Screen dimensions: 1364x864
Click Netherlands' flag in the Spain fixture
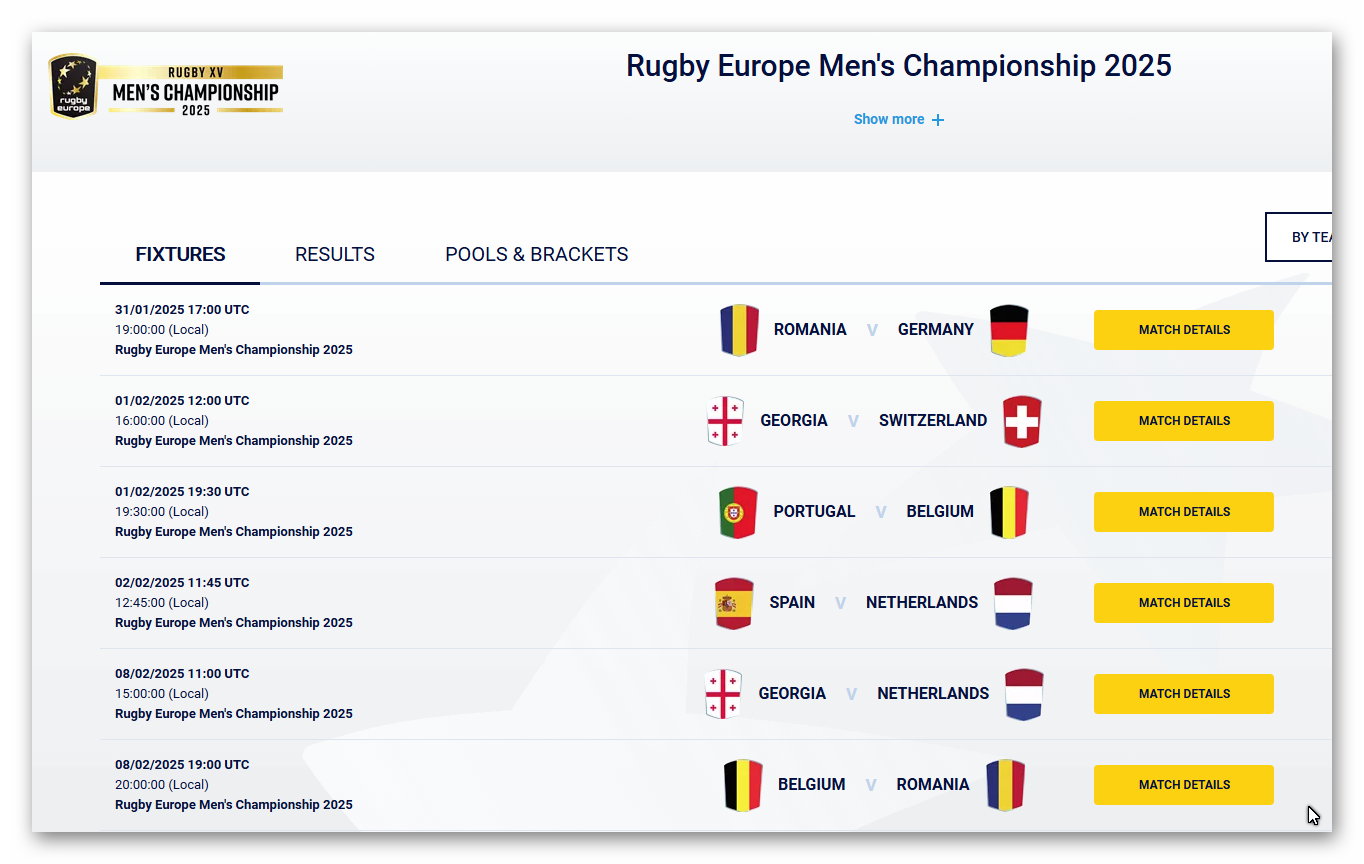pos(1012,603)
